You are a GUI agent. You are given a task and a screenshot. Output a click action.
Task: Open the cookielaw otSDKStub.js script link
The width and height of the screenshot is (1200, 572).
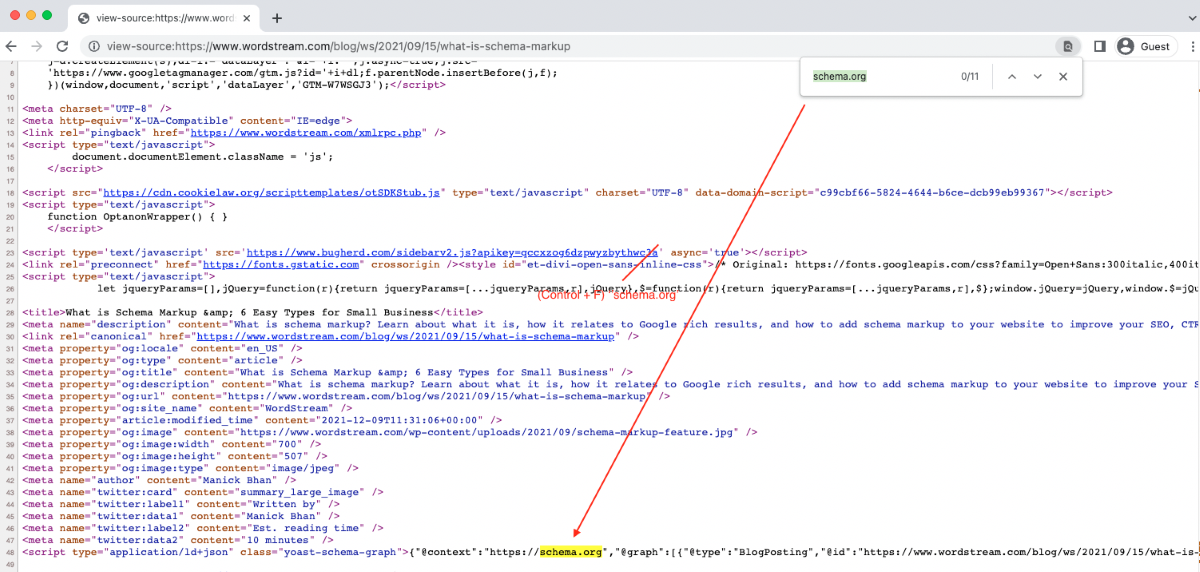[270, 192]
